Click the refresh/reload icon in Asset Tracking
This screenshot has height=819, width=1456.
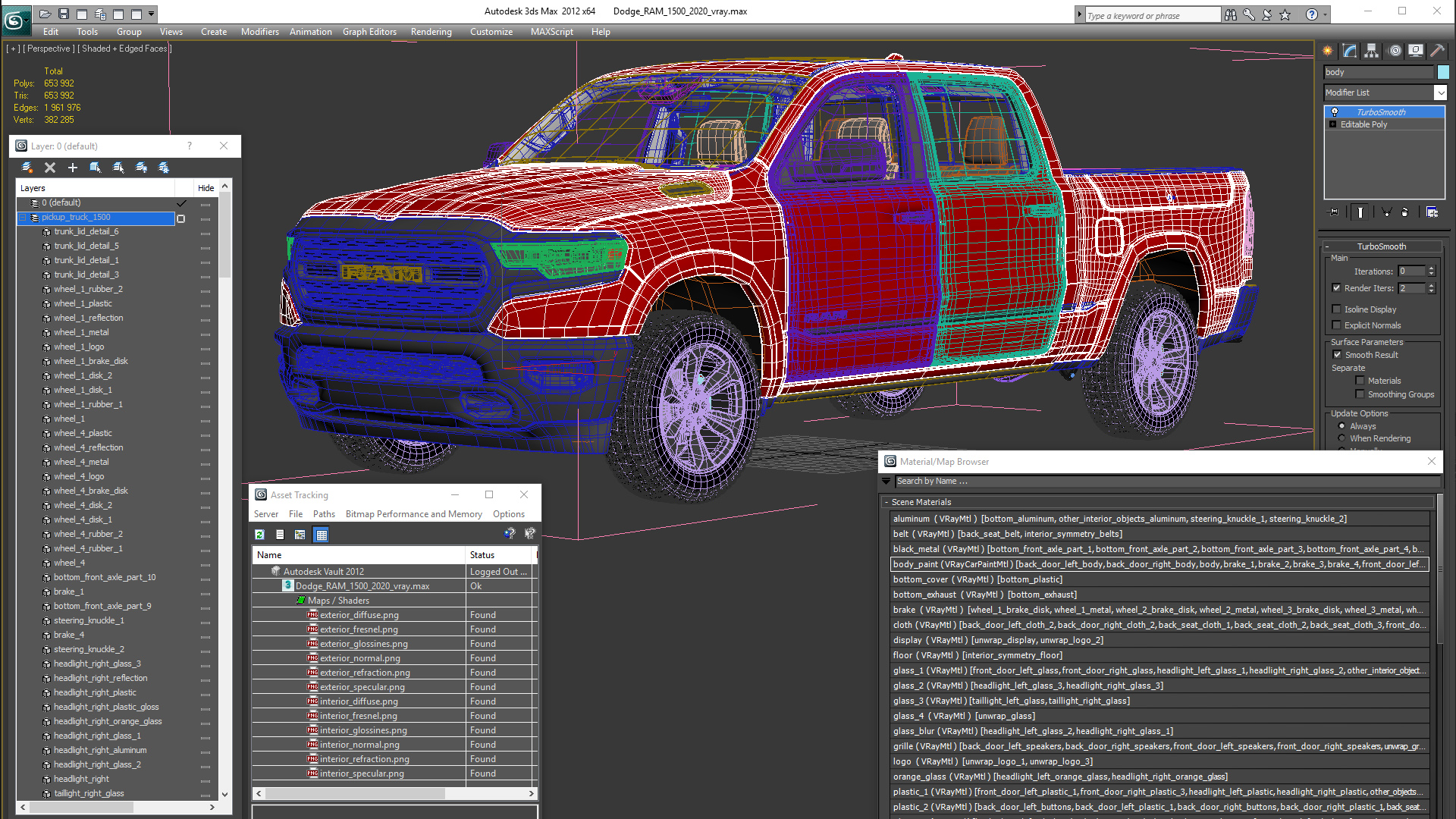(x=260, y=534)
